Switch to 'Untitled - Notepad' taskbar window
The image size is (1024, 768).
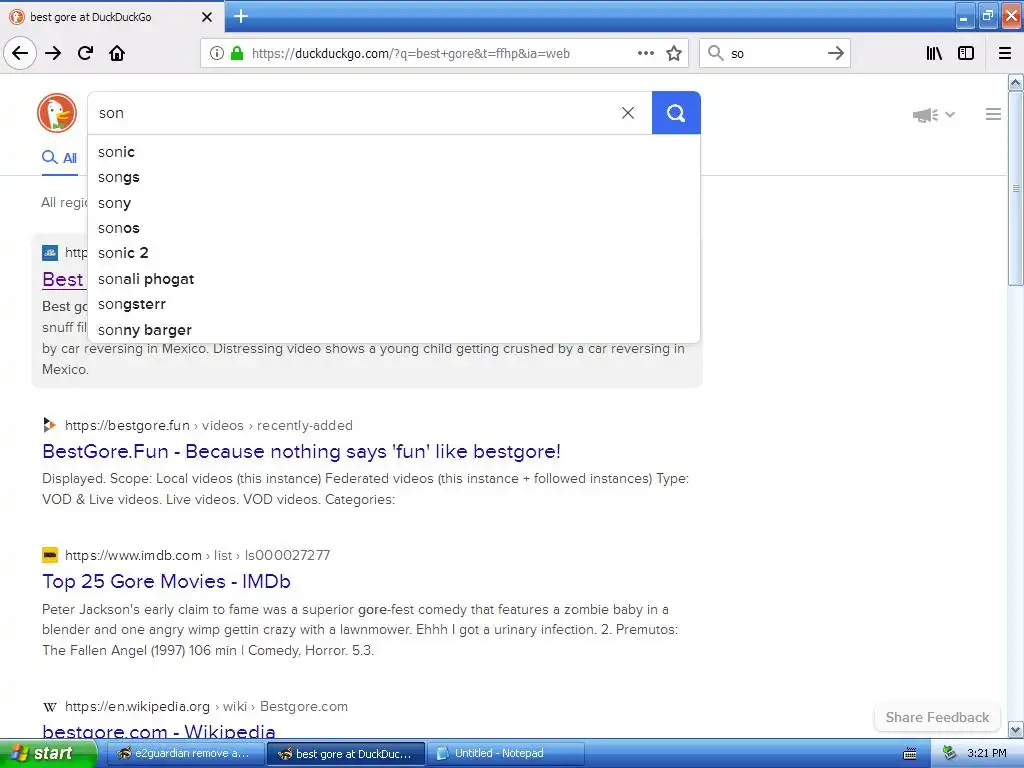(505, 754)
